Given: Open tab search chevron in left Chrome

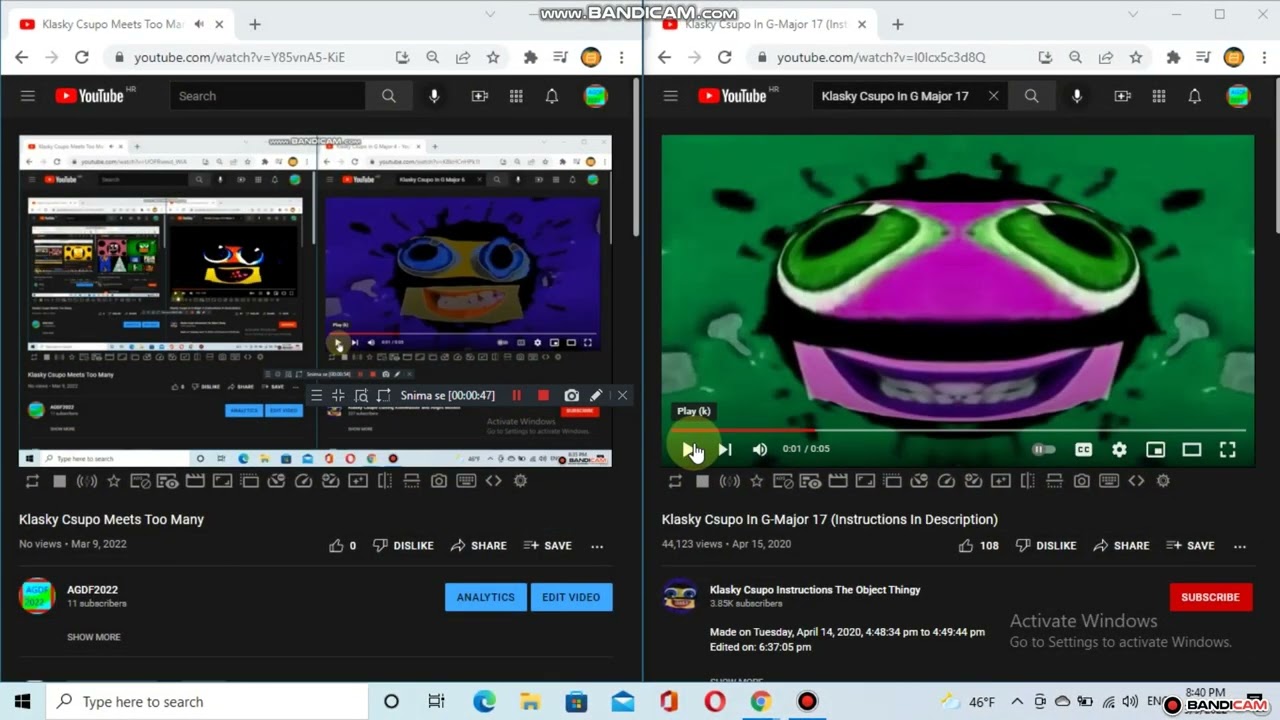Looking at the screenshot, I should coord(490,14).
